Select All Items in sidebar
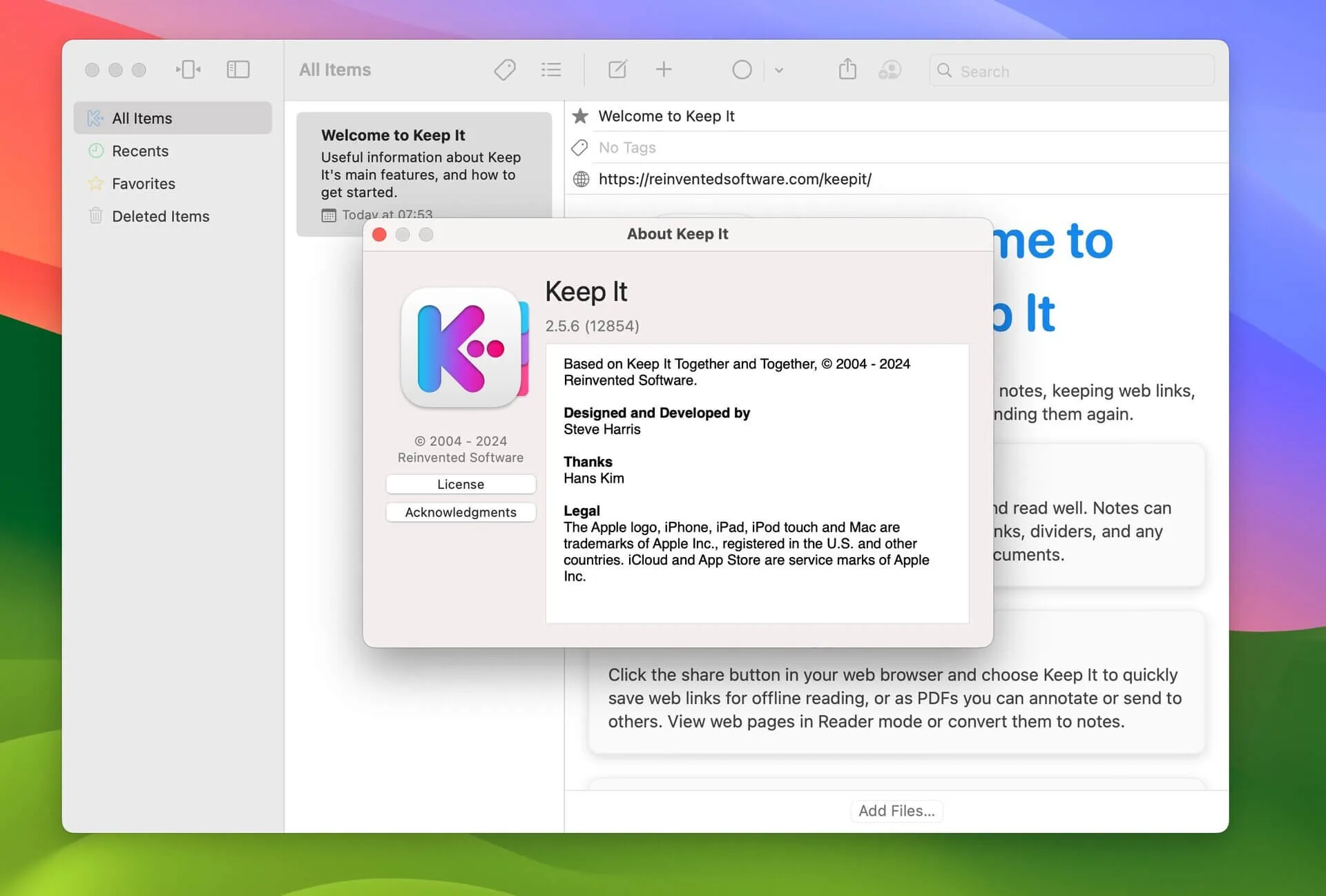The height and width of the screenshot is (896, 1326). click(x=173, y=118)
